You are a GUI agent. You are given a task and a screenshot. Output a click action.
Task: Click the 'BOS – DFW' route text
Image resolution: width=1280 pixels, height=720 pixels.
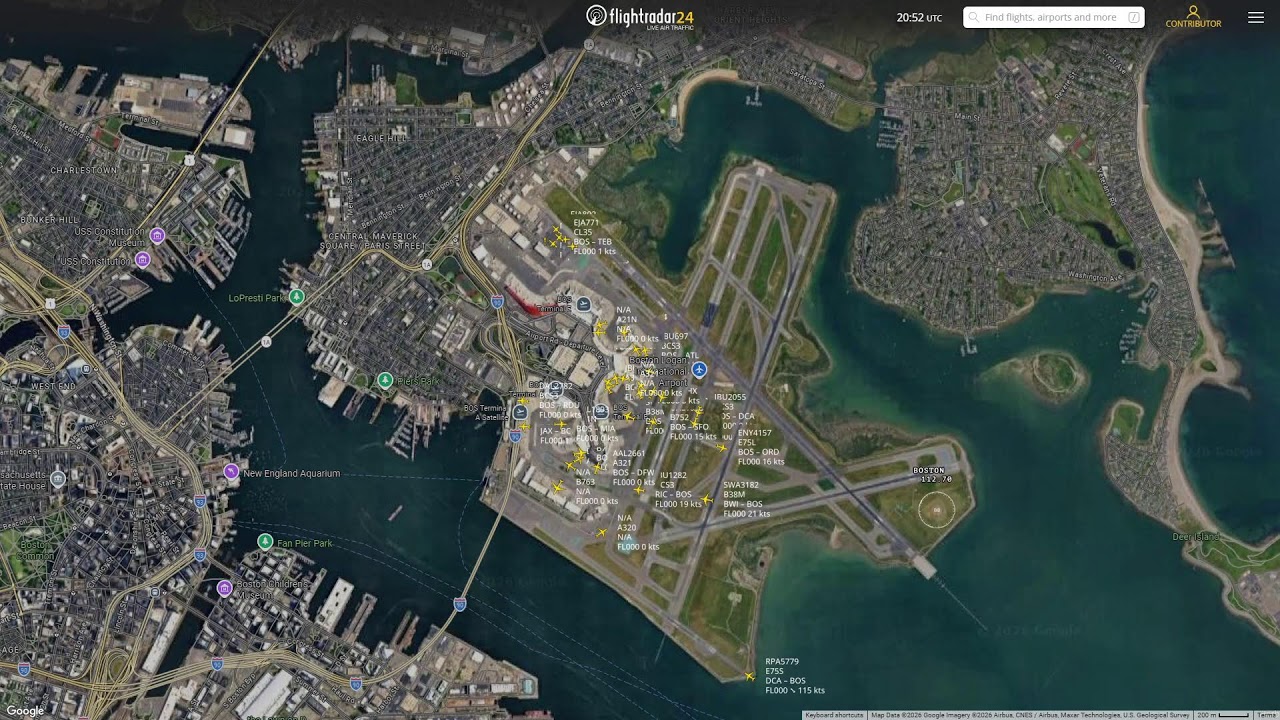click(633, 472)
